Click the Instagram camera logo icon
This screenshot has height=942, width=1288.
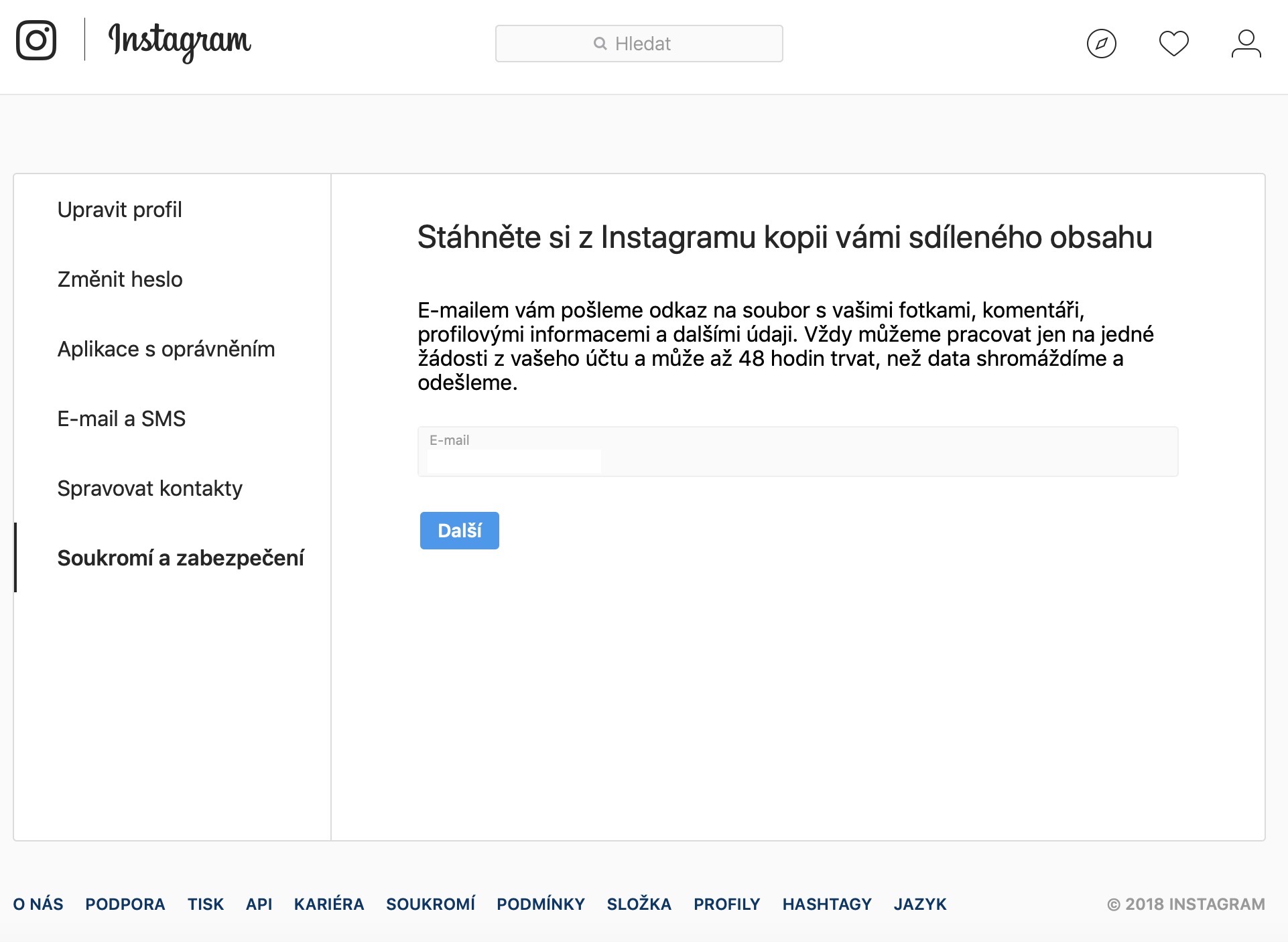click(x=36, y=40)
